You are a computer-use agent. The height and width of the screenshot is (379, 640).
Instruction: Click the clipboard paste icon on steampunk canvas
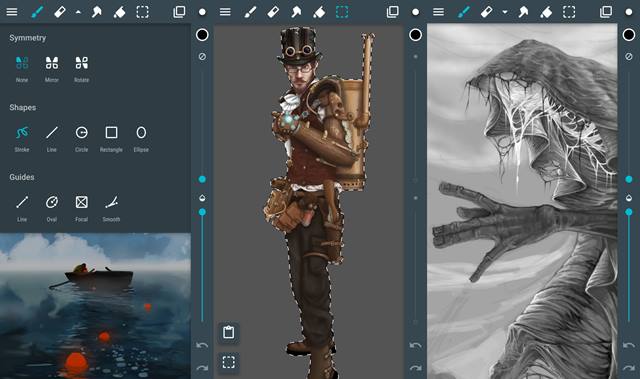click(x=229, y=332)
